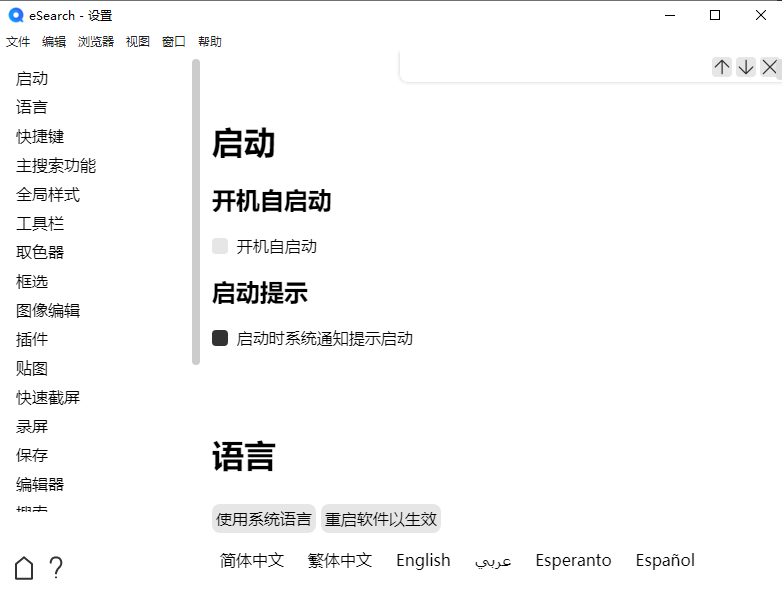Go to 全局样式 section in sidebar
Viewport: 782px width, 589px height.
click(x=48, y=195)
